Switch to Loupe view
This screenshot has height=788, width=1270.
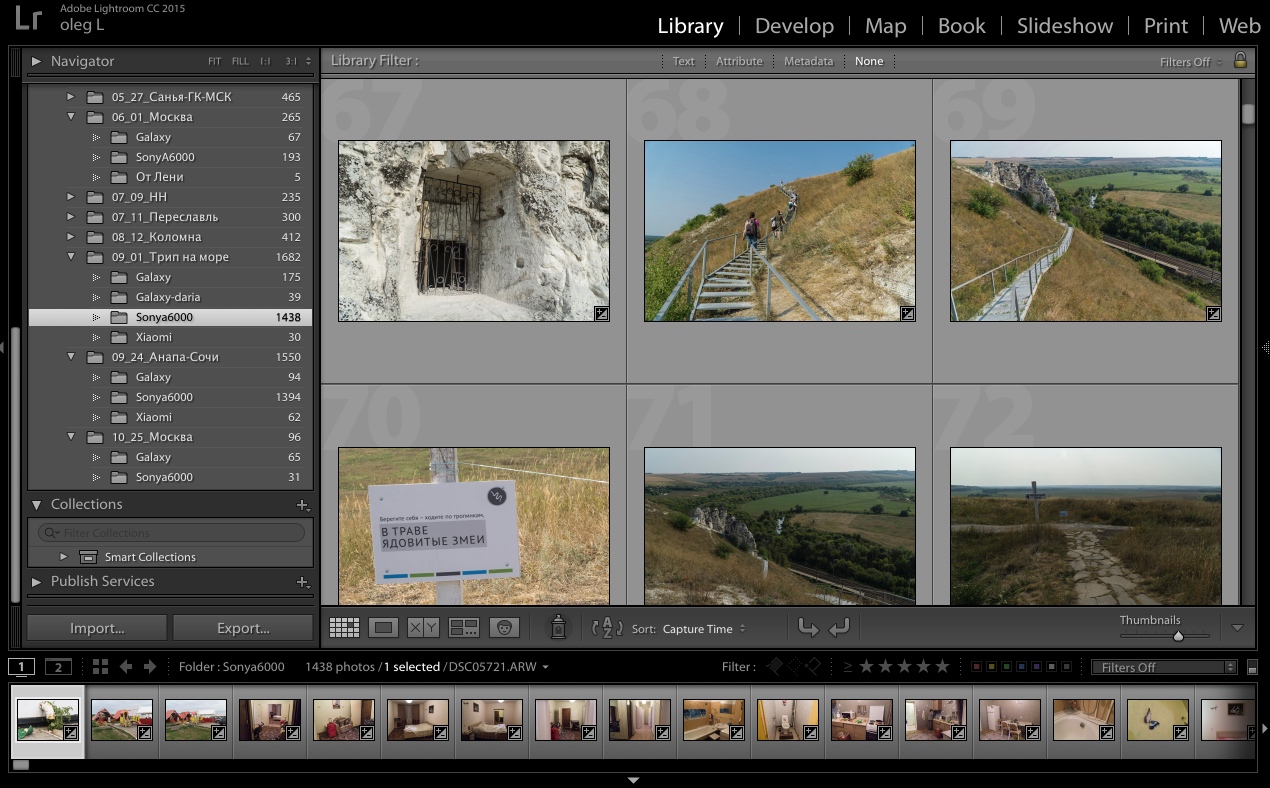click(x=383, y=628)
